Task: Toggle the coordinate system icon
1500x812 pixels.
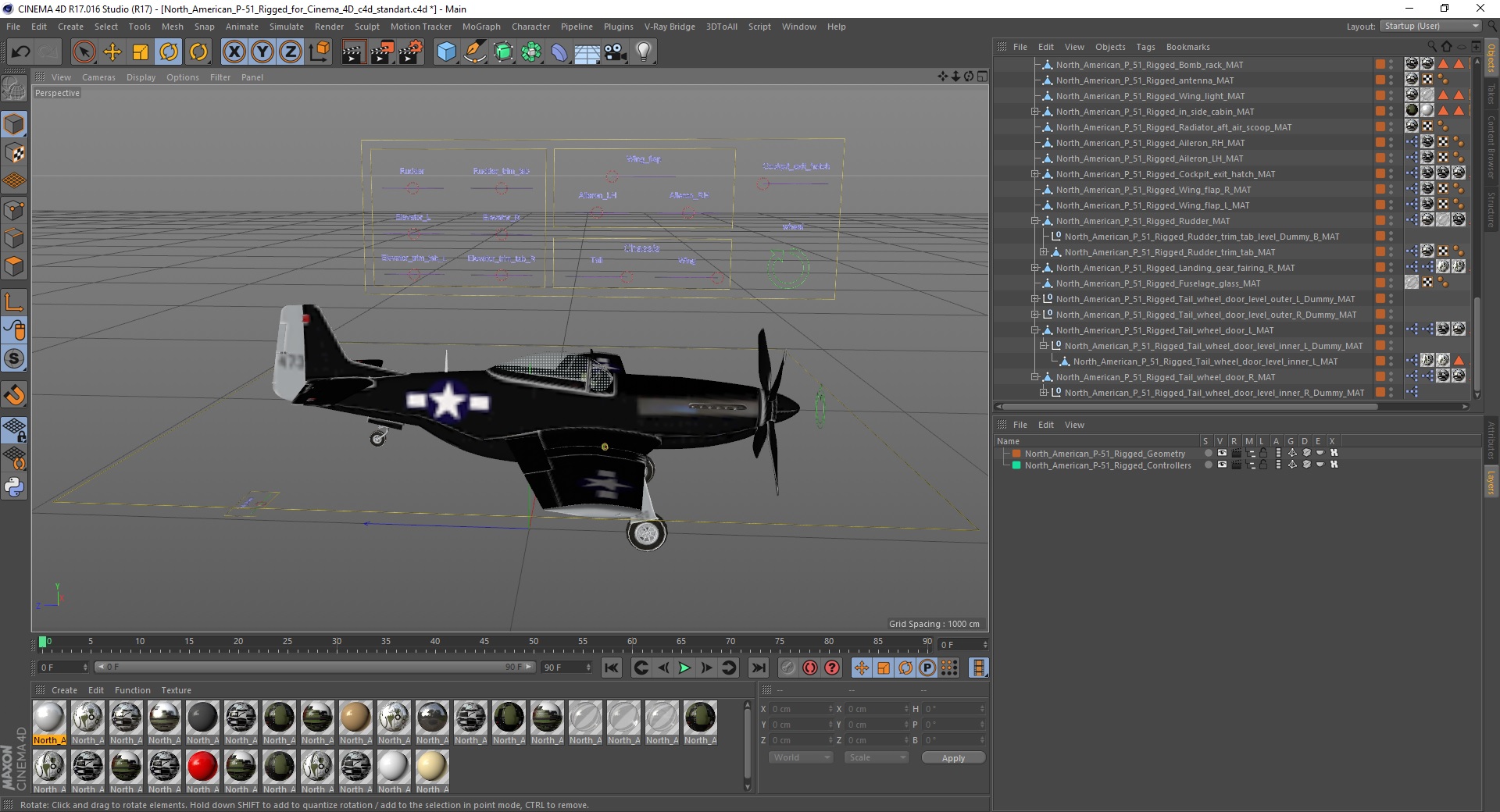Action: pyautogui.click(x=320, y=52)
